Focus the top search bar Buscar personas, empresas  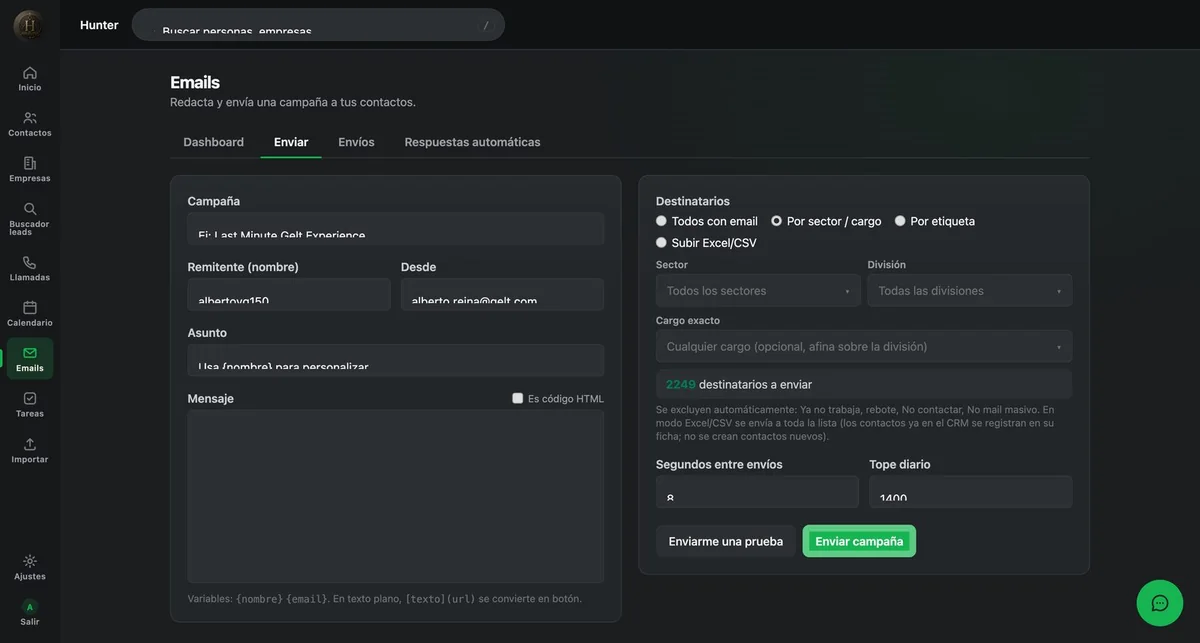[318, 25]
